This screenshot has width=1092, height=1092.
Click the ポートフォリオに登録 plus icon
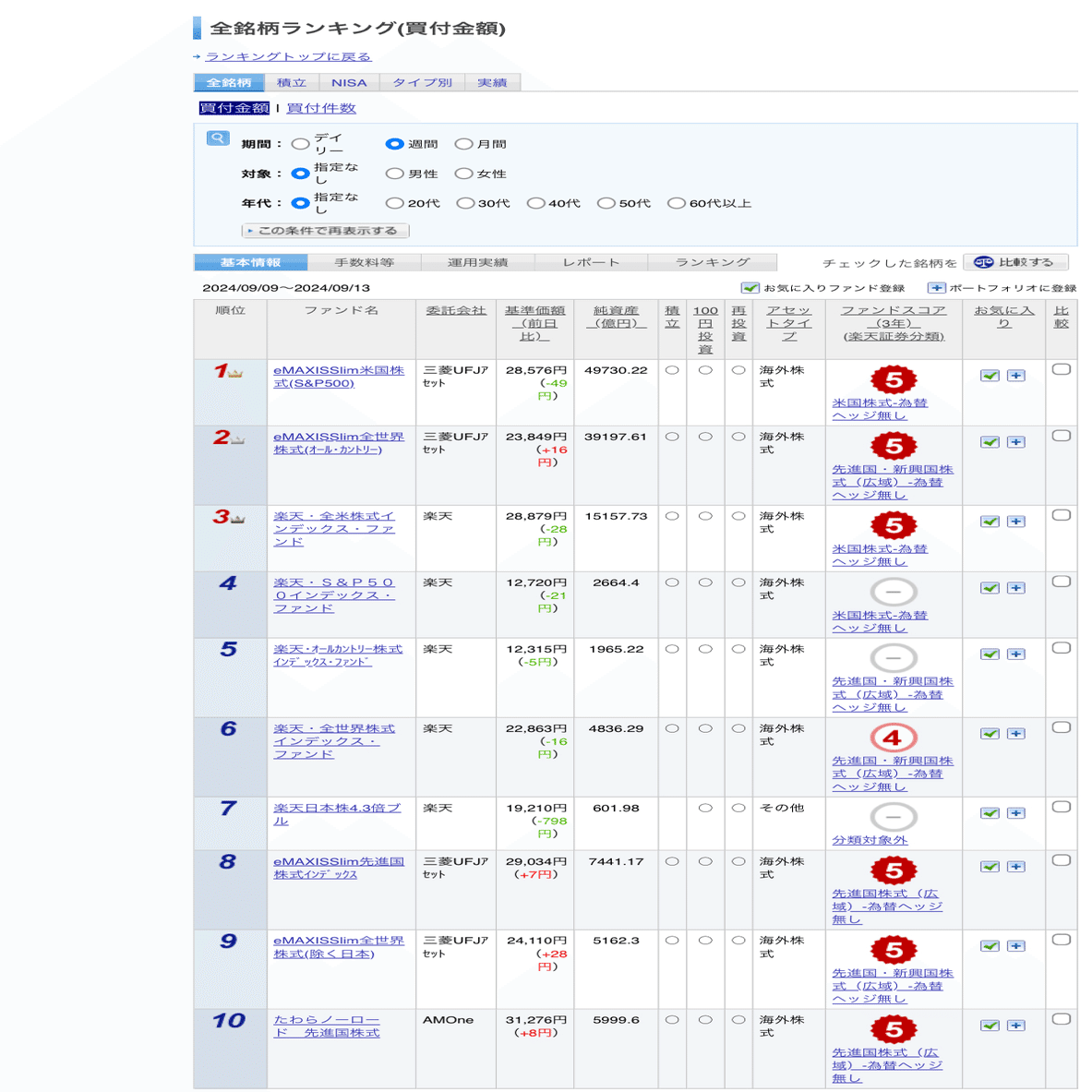[938, 286]
